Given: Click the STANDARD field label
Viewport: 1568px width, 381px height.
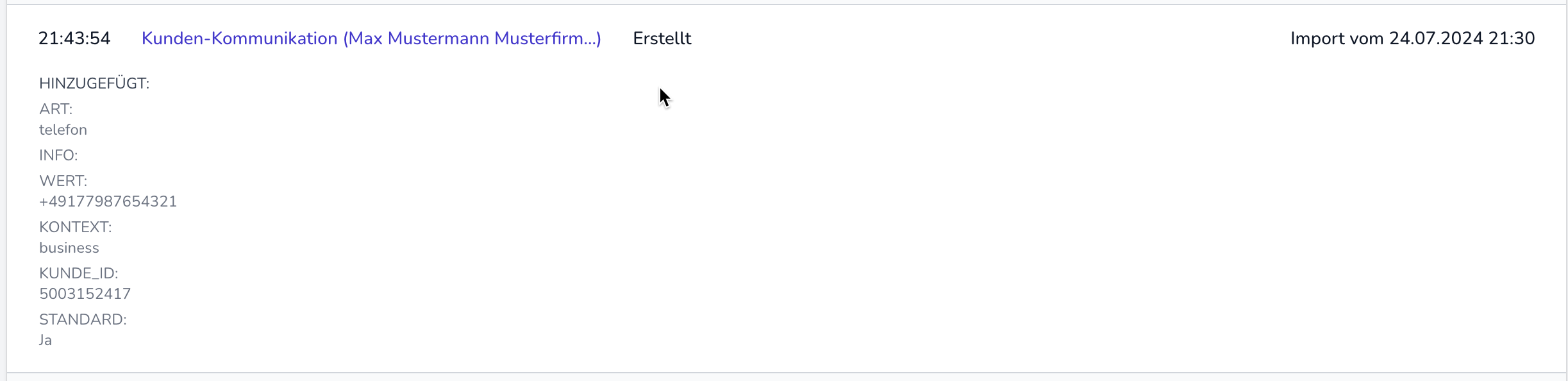Looking at the screenshot, I should [83, 319].
